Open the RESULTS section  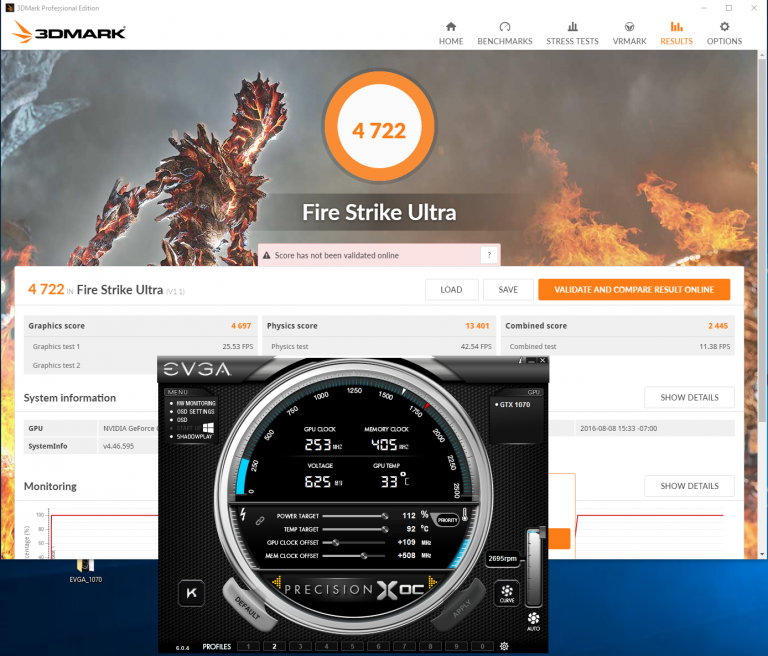pos(676,33)
